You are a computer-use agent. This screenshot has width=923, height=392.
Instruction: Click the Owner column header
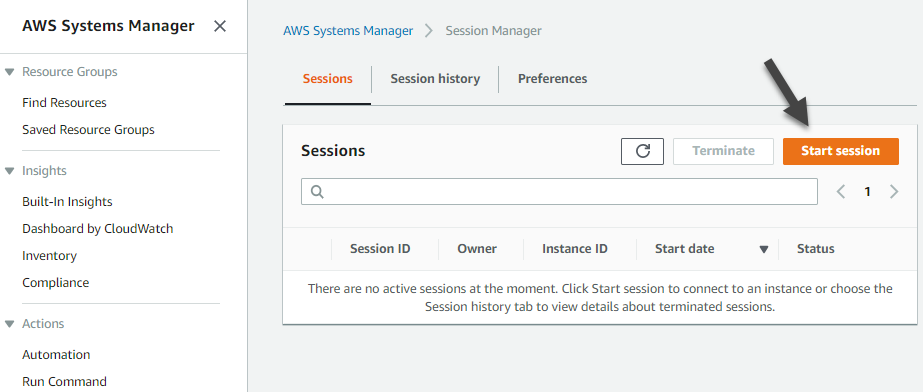tap(477, 249)
